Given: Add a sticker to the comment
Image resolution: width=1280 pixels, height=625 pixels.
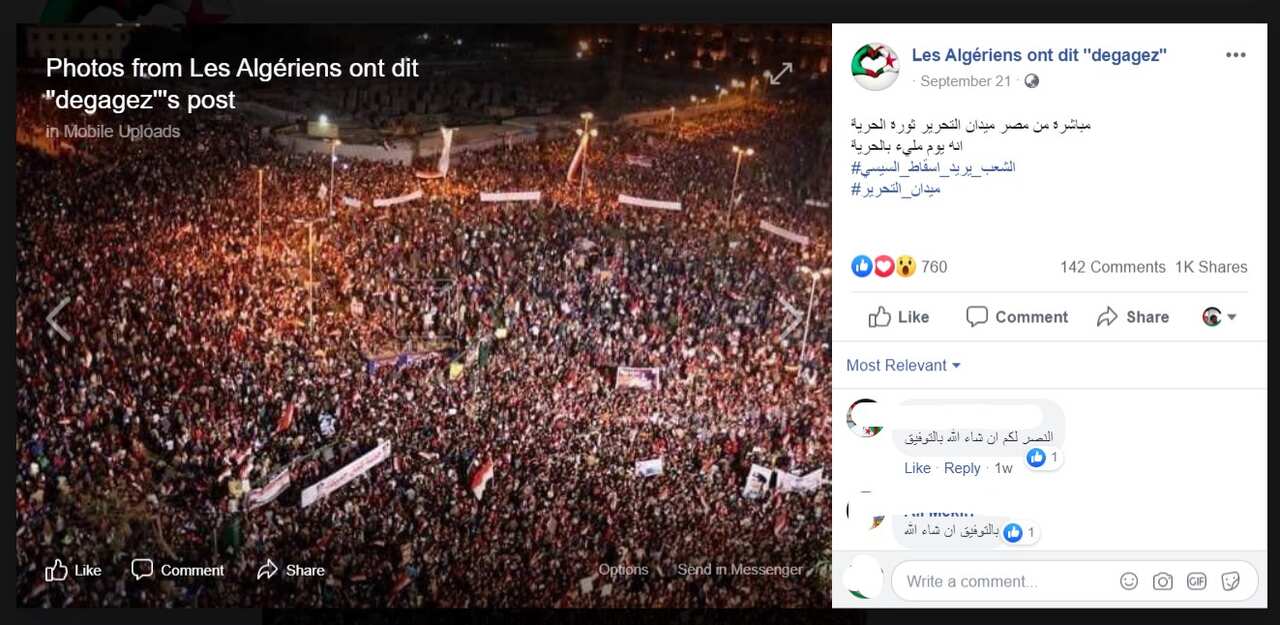Looking at the screenshot, I should (x=1231, y=581).
